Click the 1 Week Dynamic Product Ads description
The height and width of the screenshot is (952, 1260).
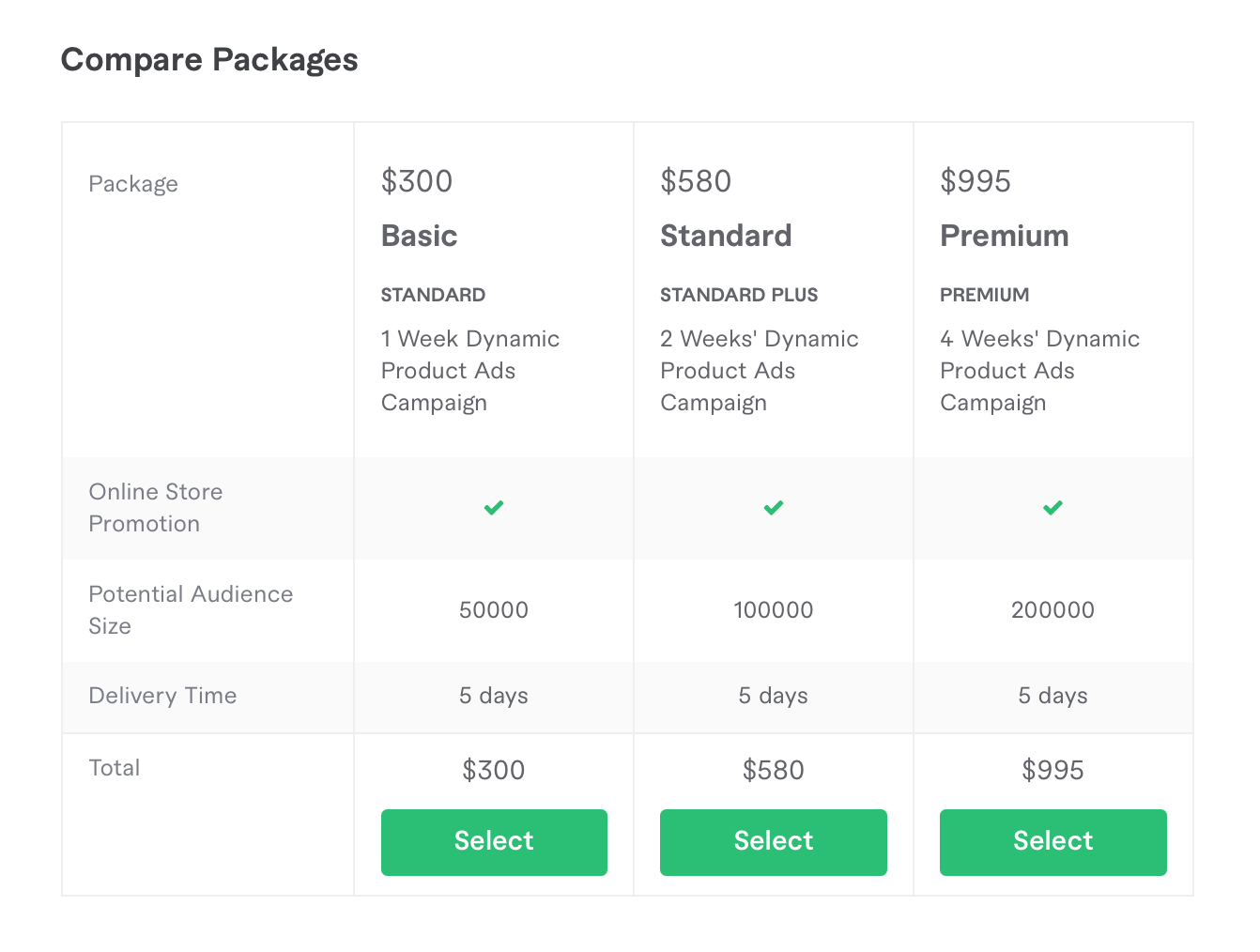[x=470, y=371]
